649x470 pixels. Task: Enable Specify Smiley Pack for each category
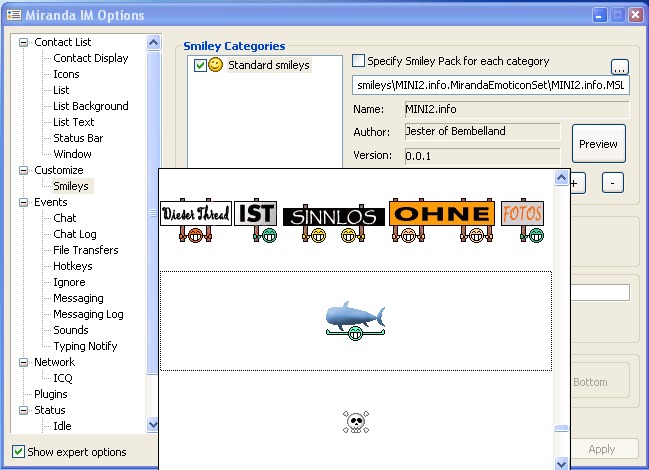[x=360, y=62]
